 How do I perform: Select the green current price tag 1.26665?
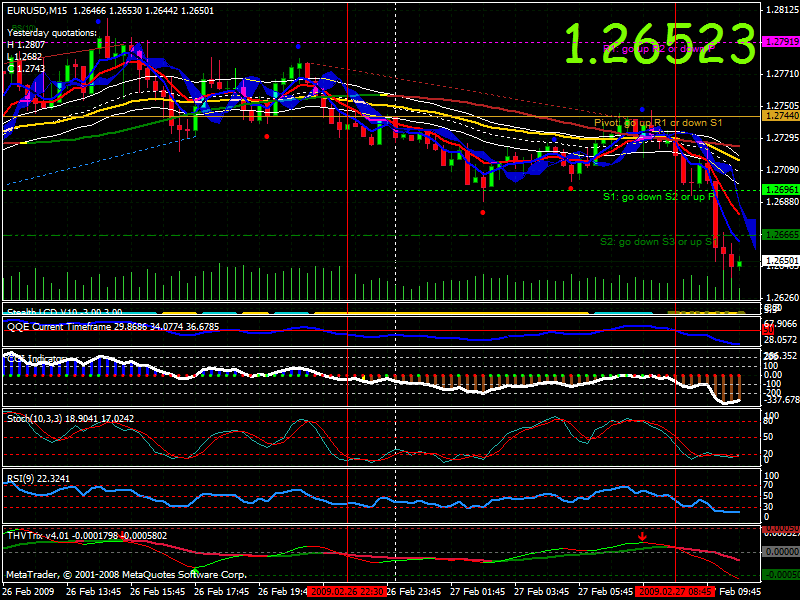[x=779, y=232]
